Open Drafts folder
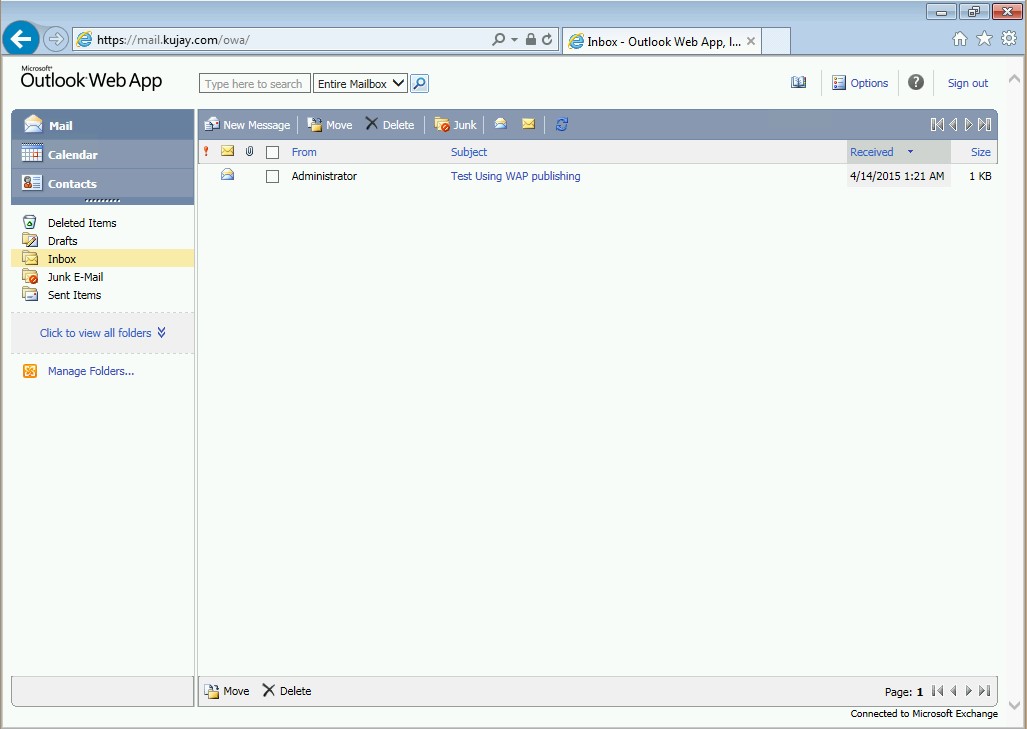This screenshot has height=729, width=1027. [x=62, y=241]
